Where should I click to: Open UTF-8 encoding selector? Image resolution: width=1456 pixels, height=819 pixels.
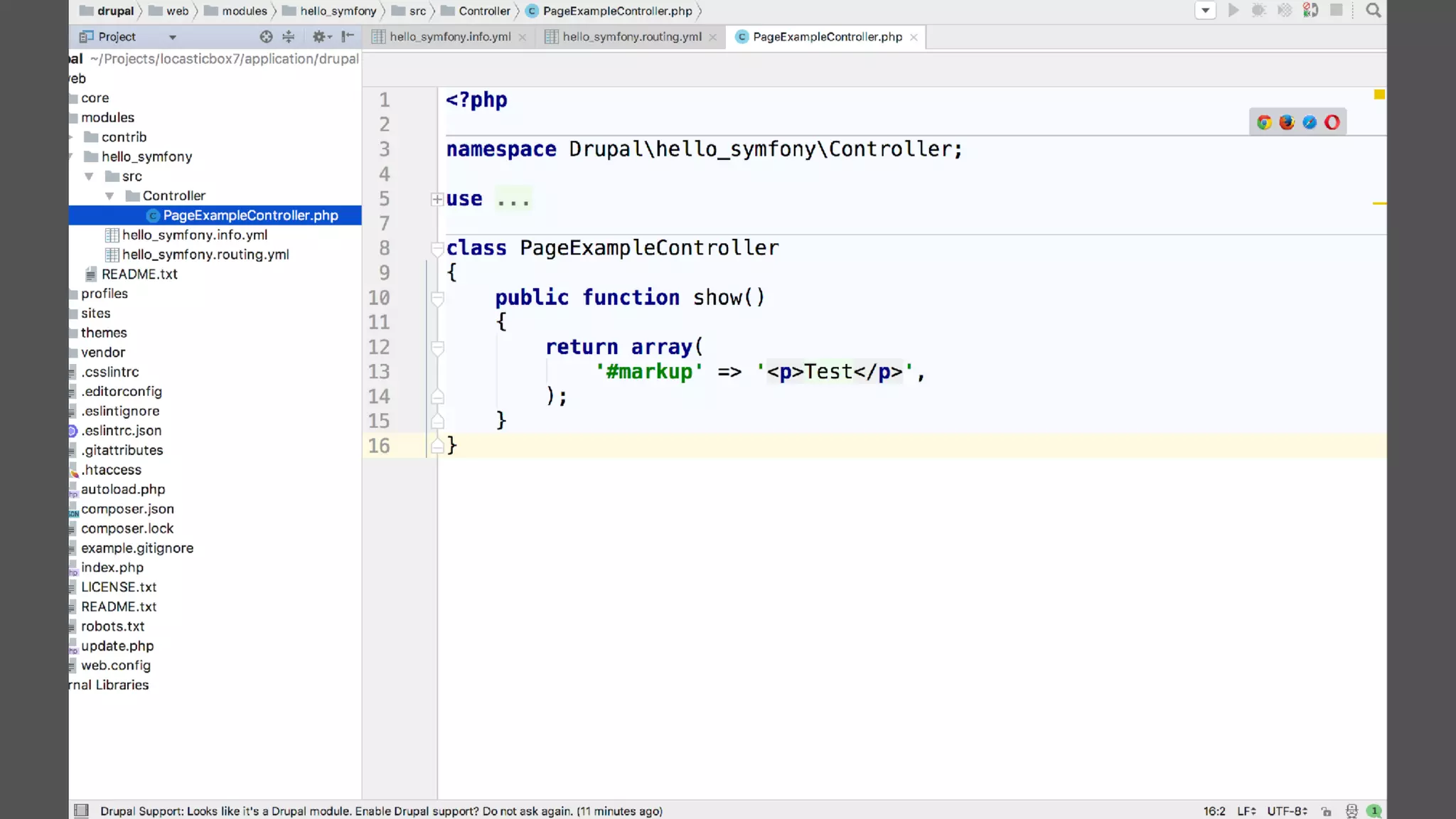coord(1287,811)
